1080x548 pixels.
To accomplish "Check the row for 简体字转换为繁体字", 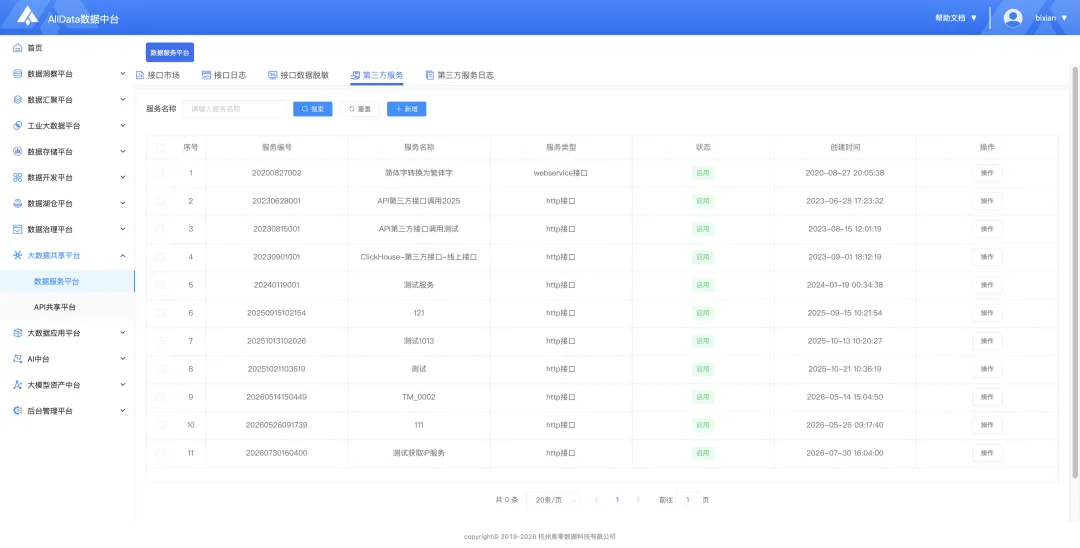I will pyautogui.click(x=160, y=173).
